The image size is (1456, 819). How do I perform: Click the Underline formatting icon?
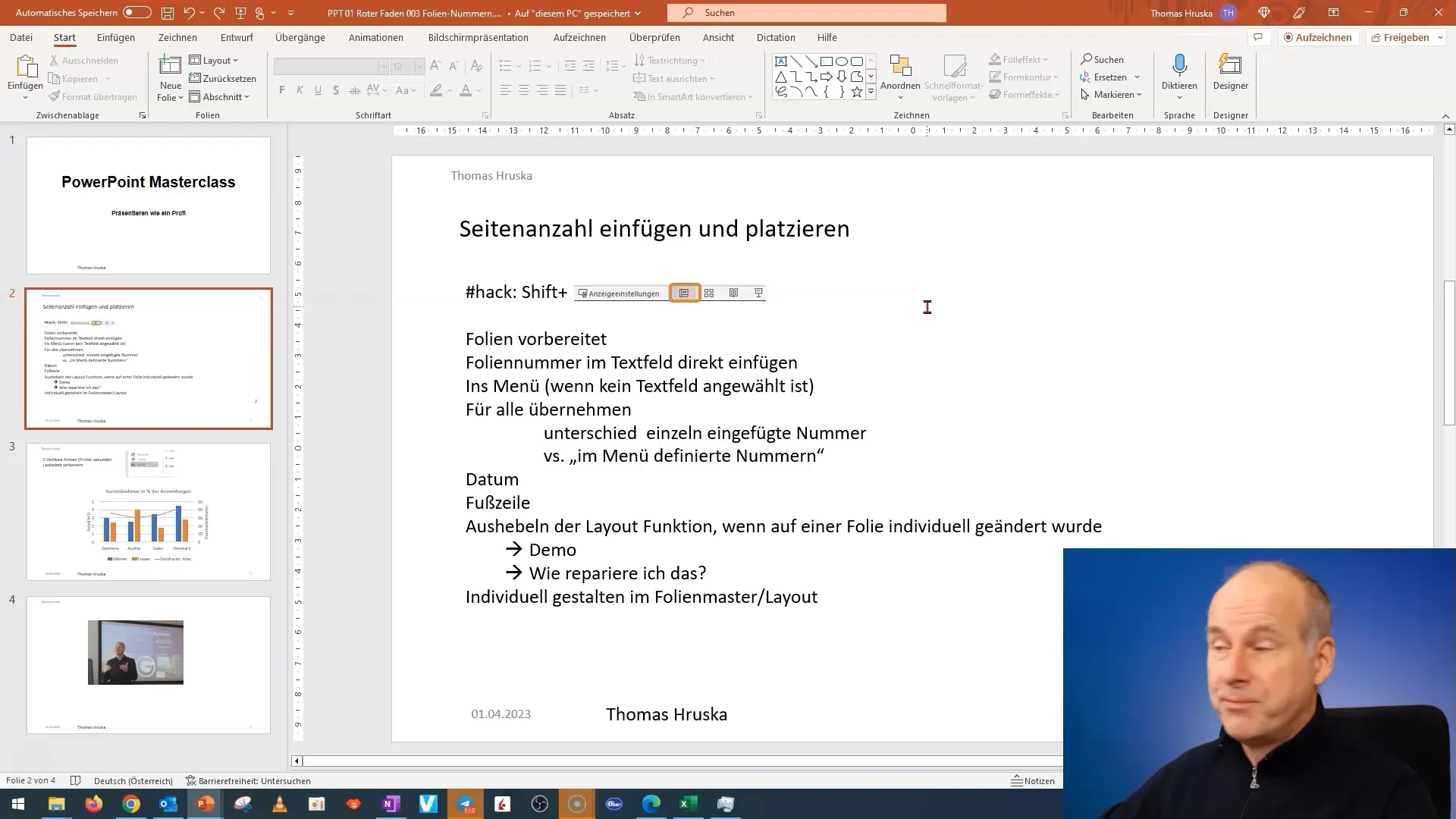tap(316, 91)
